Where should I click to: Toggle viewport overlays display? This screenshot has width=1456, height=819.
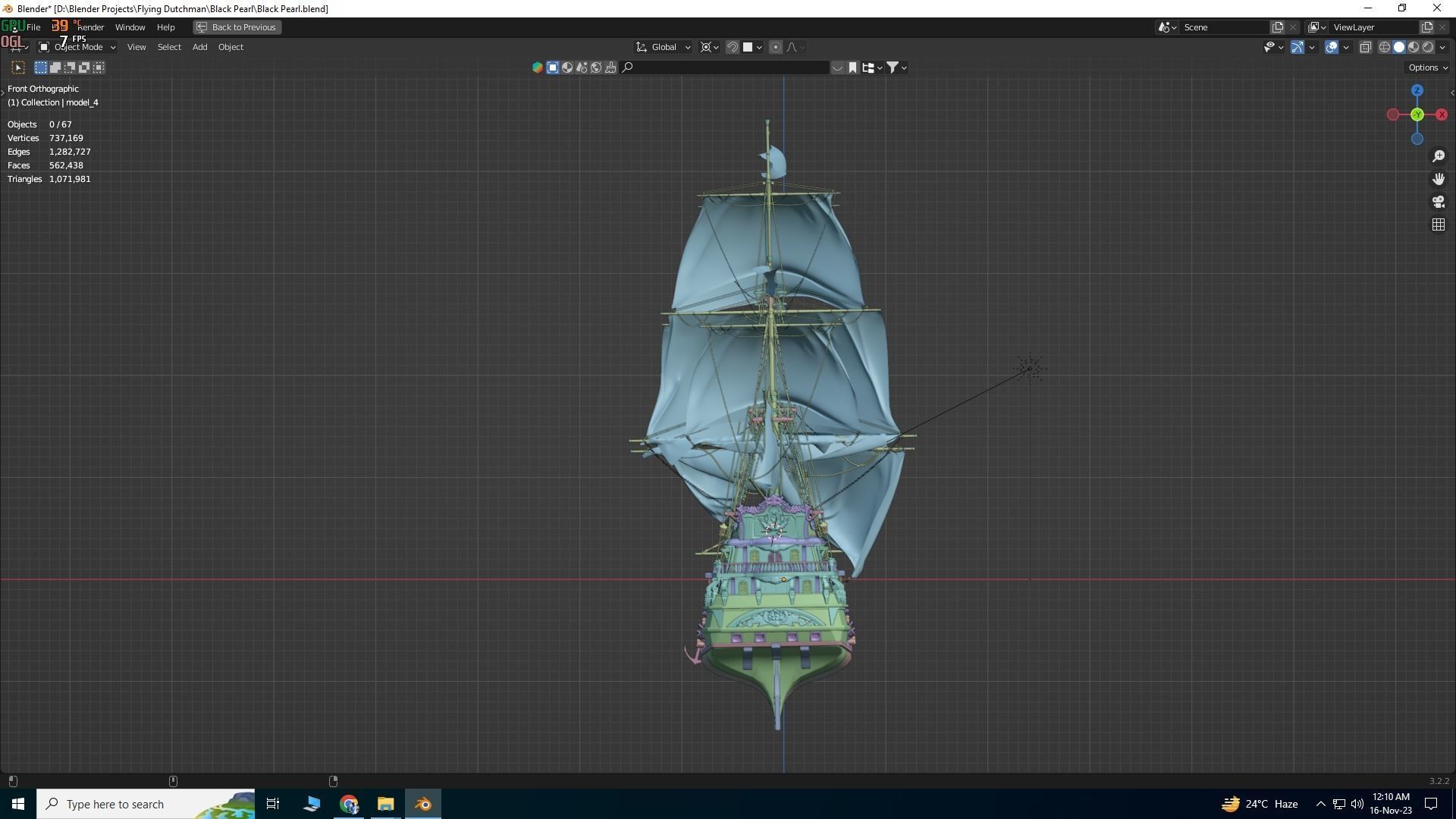[x=1332, y=47]
